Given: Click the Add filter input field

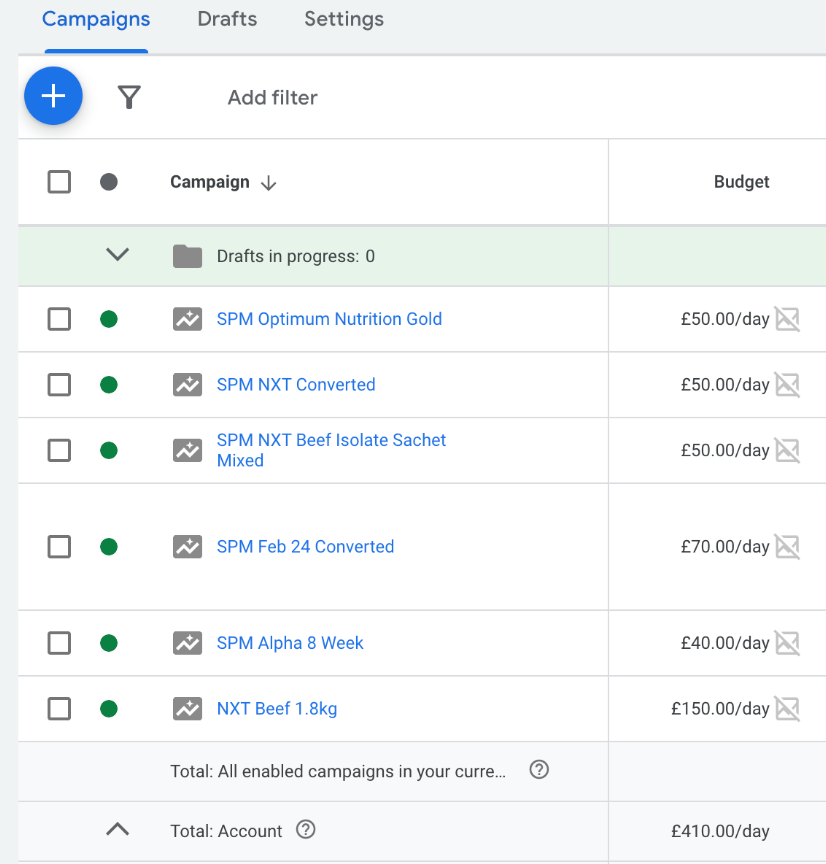Looking at the screenshot, I should coord(273,97).
